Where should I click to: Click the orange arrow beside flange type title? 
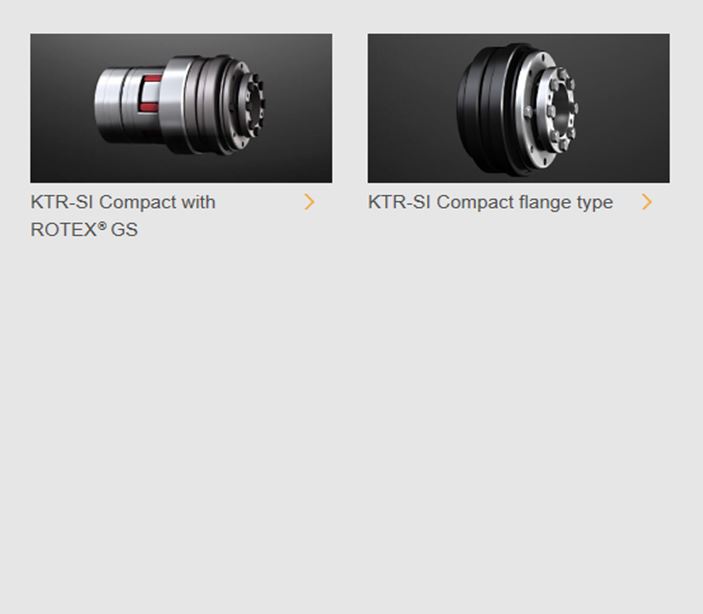pyautogui.click(x=647, y=202)
